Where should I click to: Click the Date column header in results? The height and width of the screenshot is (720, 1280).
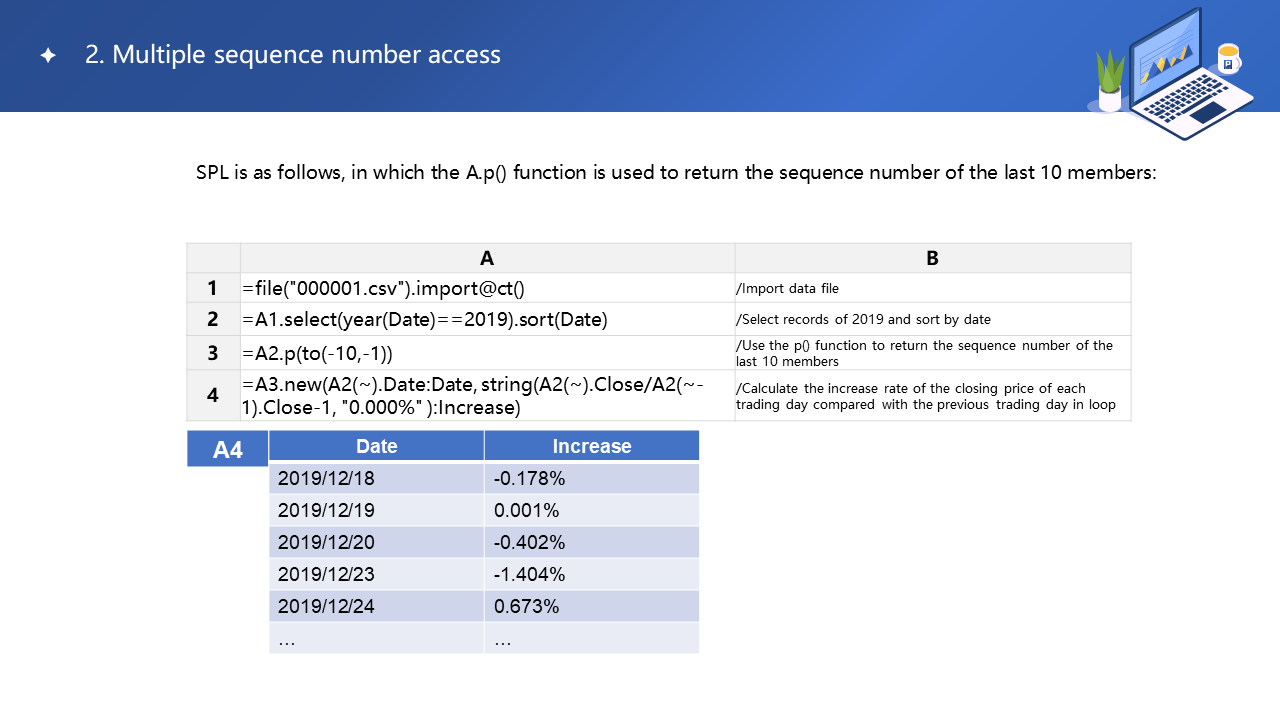click(376, 446)
